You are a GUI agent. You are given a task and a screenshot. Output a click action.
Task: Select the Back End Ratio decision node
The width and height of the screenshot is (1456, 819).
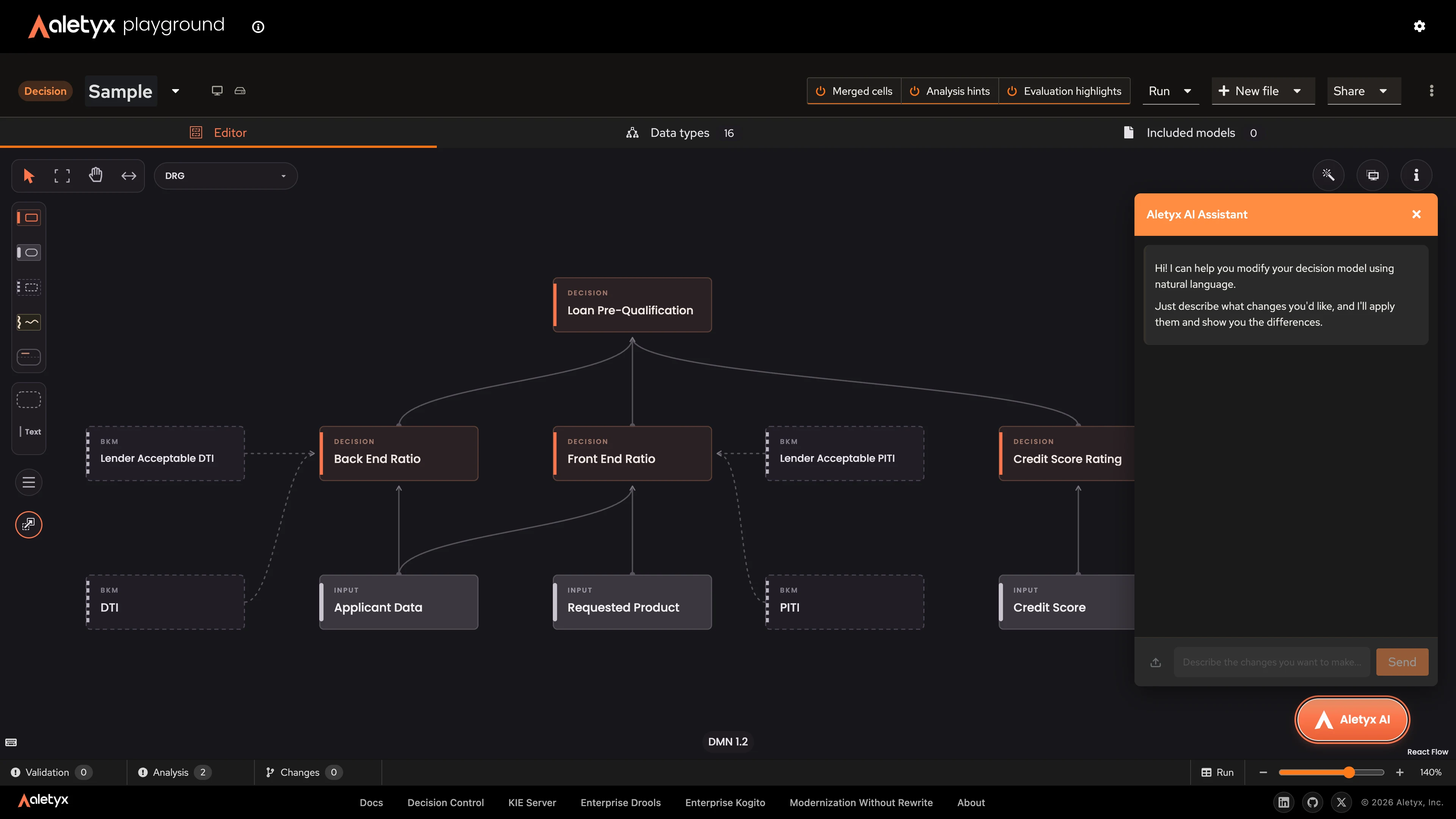[399, 453]
